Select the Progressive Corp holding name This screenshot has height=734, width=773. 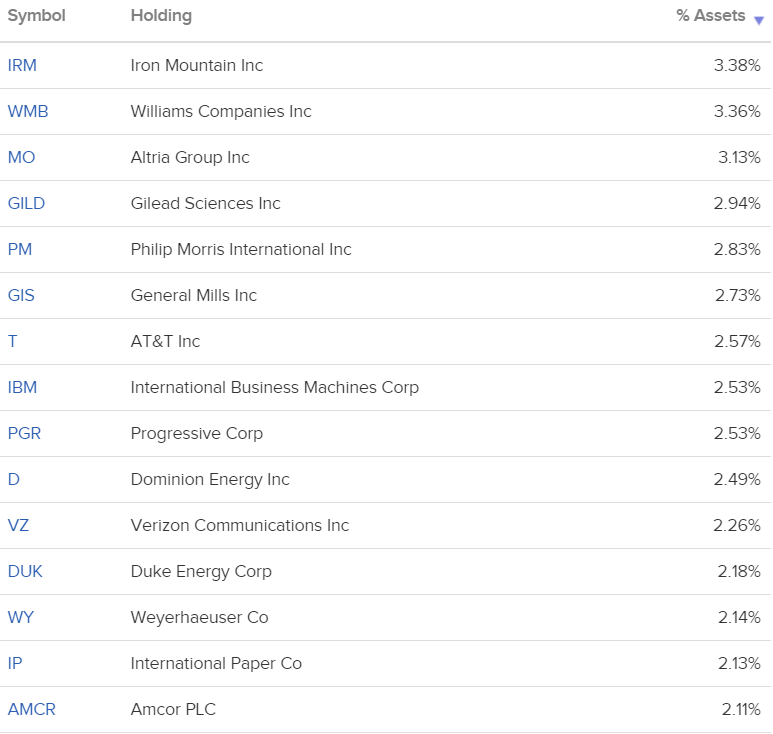(x=197, y=433)
